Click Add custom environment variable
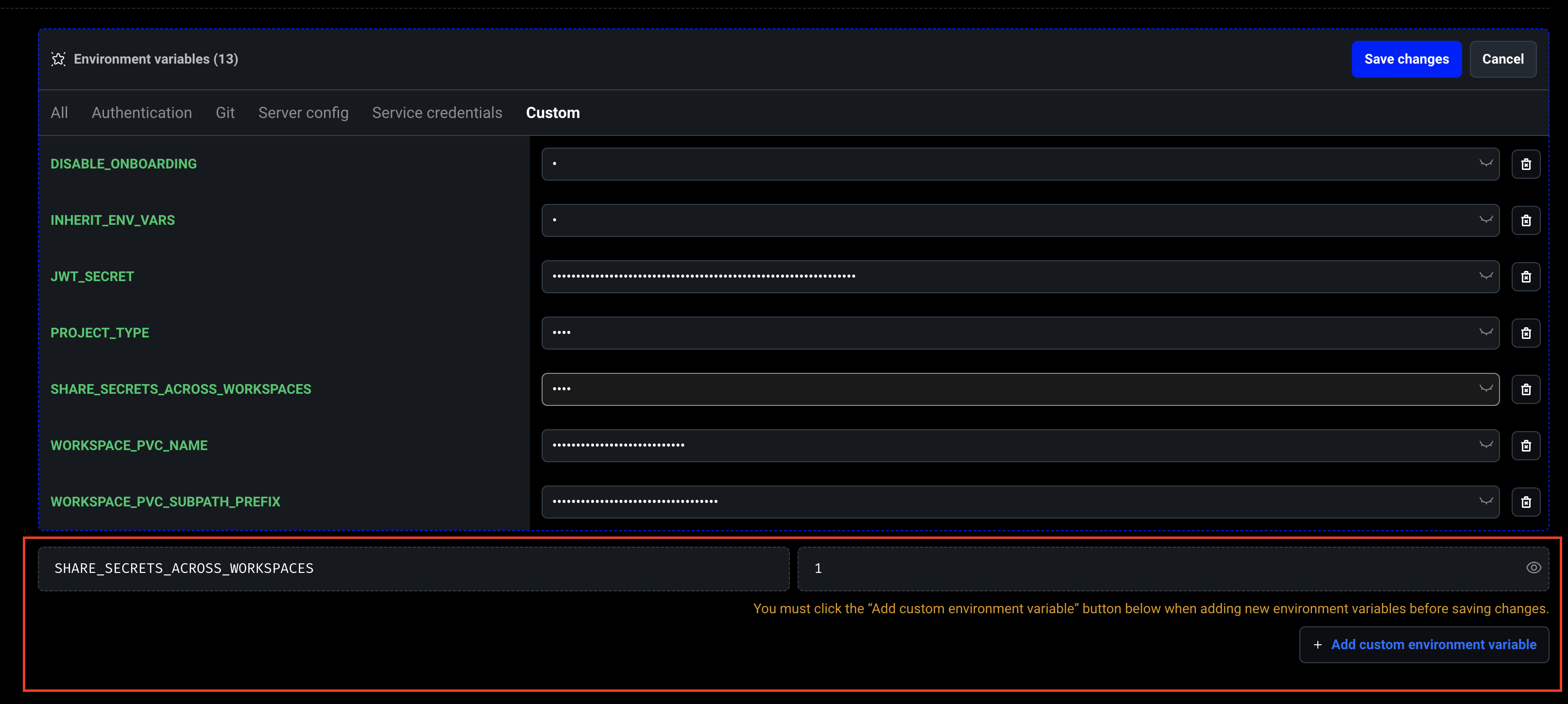This screenshot has height=704, width=1568. pos(1424,644)
